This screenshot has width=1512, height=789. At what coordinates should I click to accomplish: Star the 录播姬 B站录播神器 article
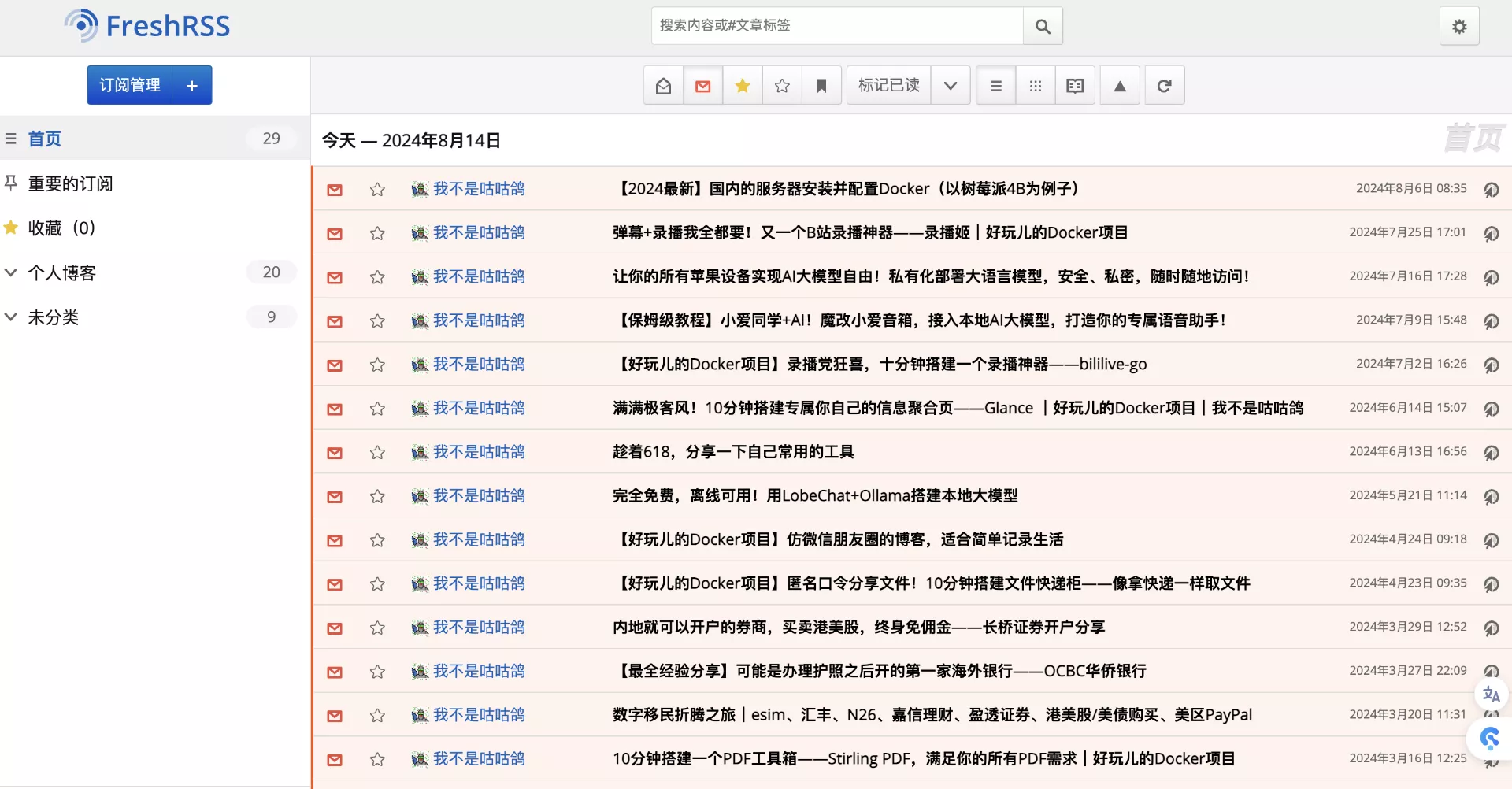coord(377,233)
